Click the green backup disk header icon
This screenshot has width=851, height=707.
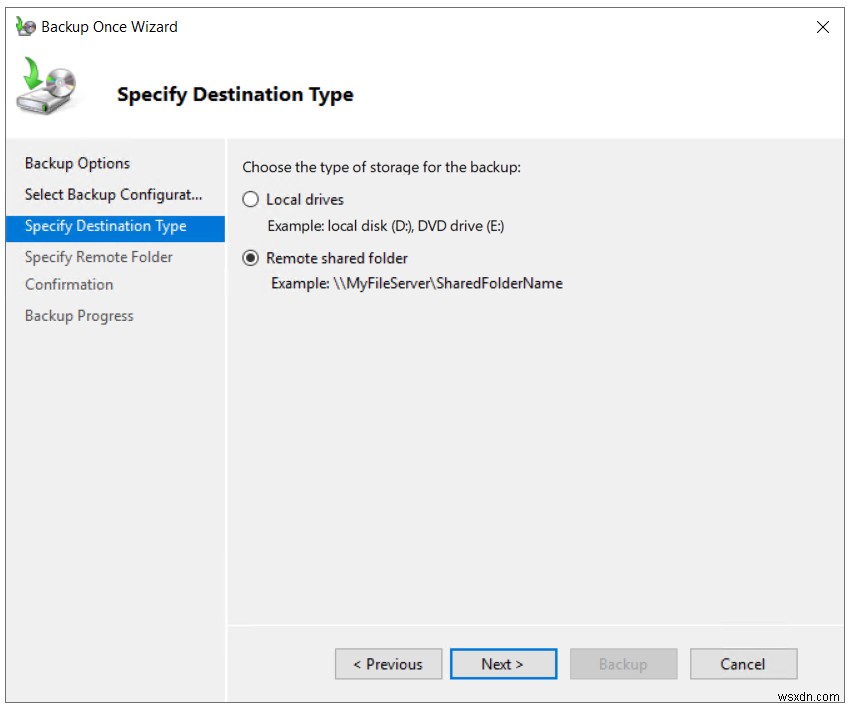click(45, 85)
